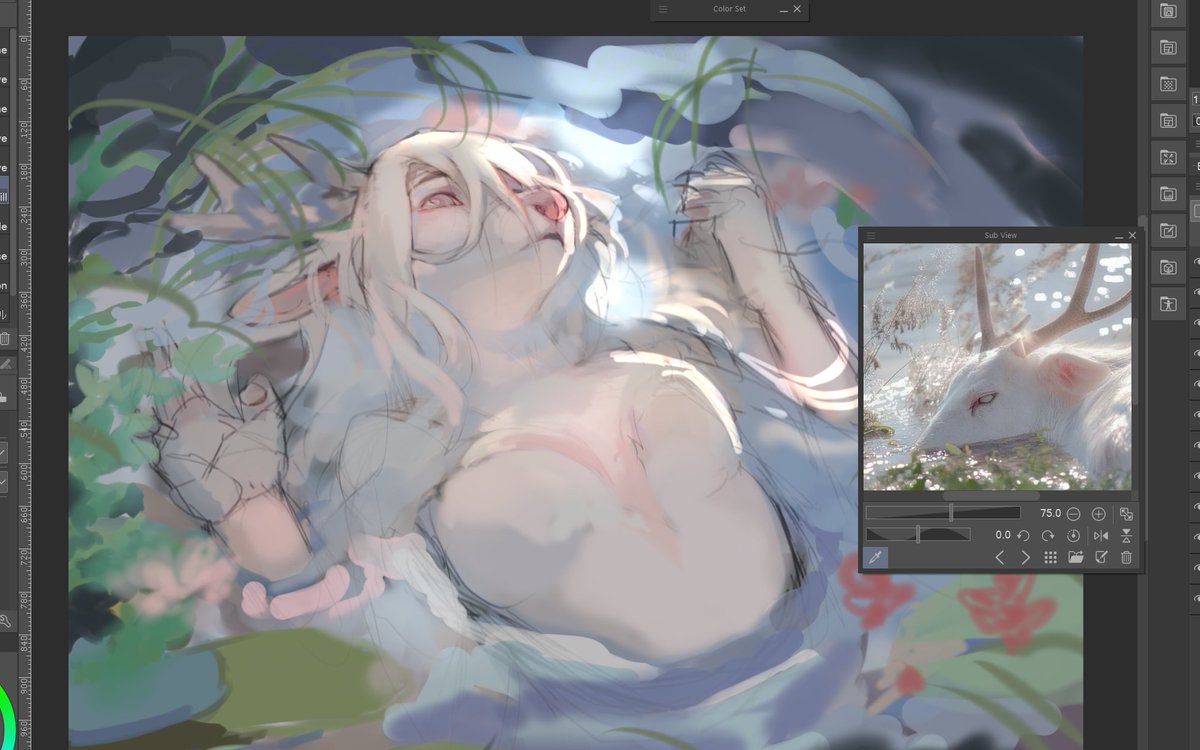Image resolution: width=1200 pixels, height=750 pixels.
Task: Click the Sub View rotation slider
Action: (918, 535)
